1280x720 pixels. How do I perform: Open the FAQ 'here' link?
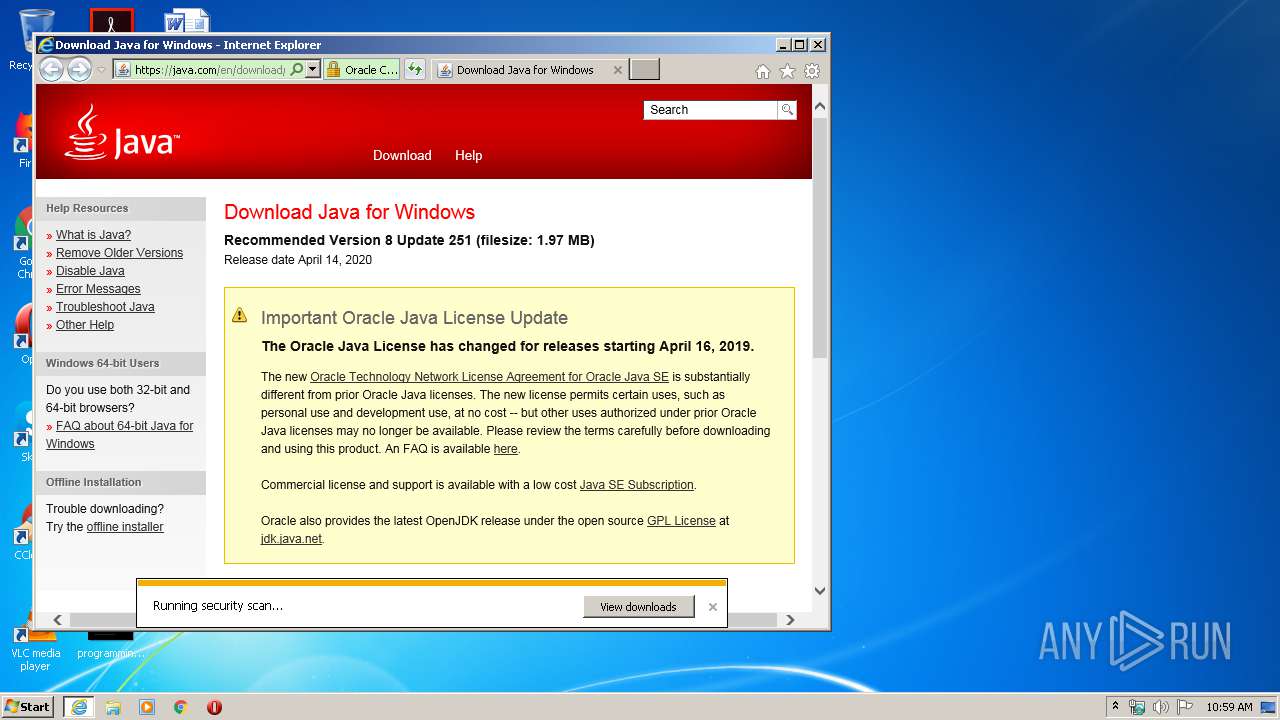tap(505, 449)
